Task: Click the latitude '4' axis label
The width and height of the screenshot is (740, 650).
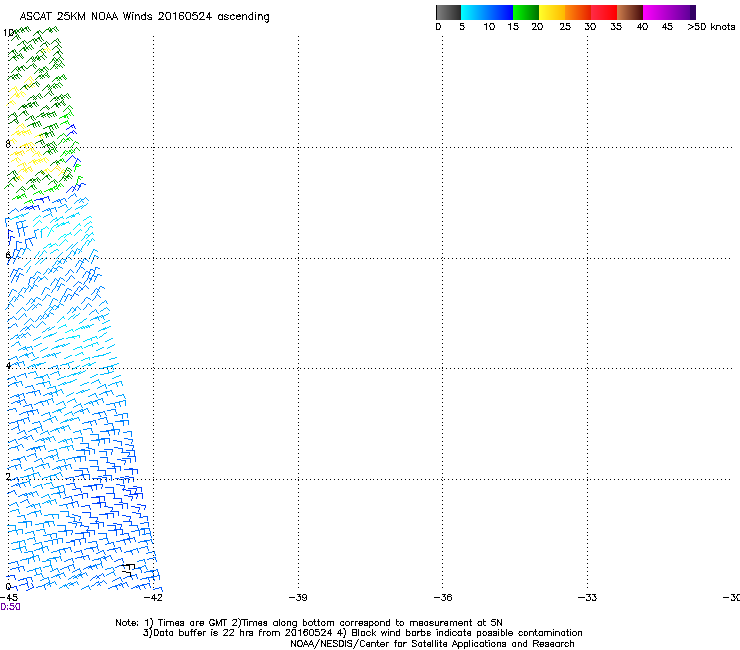Action: pyautogui.click(x=8, y=366)
